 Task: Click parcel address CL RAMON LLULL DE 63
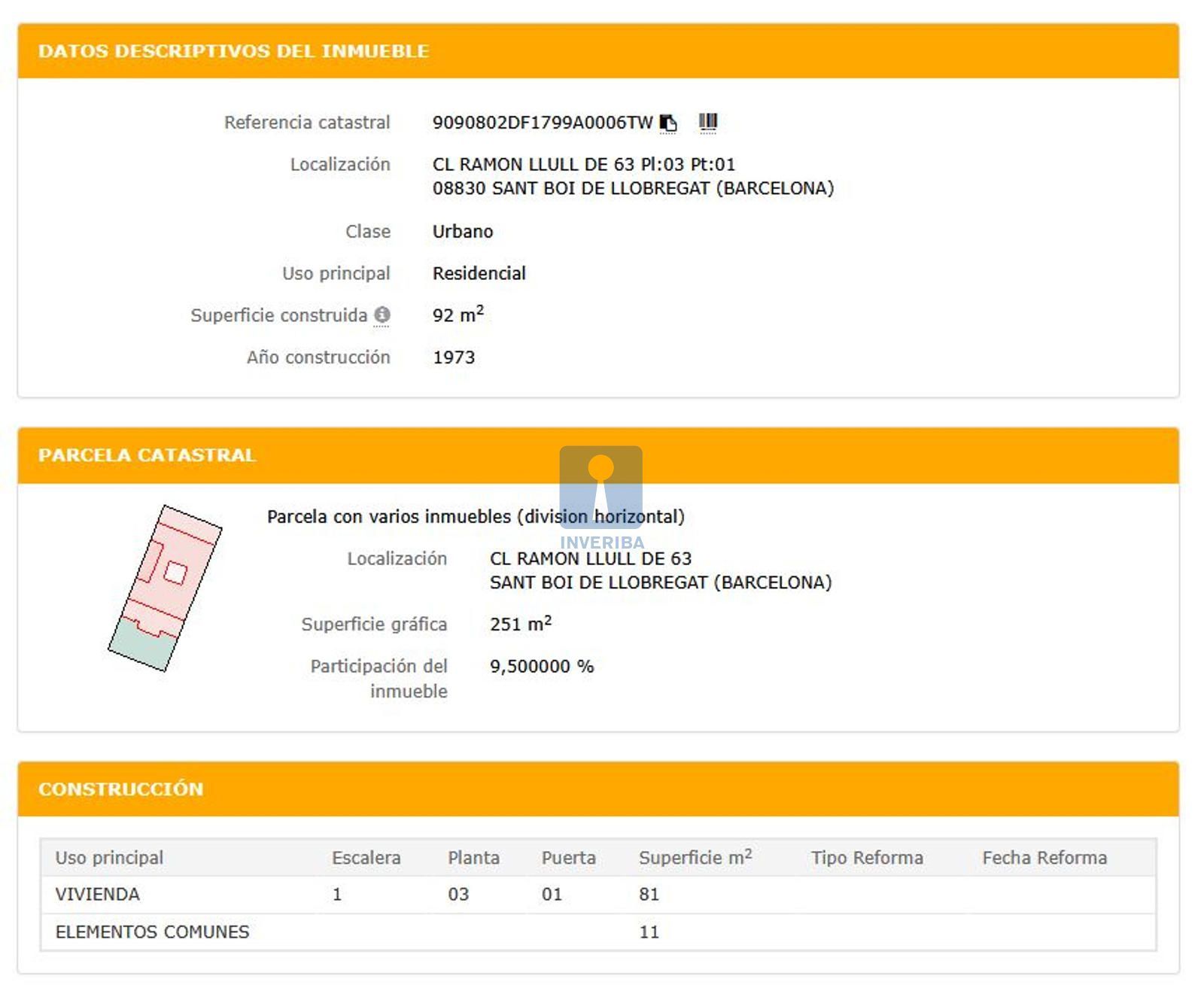(x=591, y=558)
